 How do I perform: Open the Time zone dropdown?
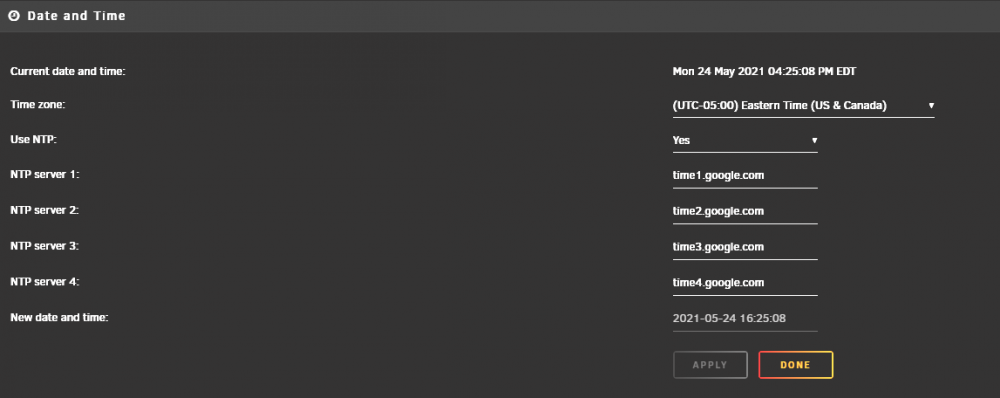[x=804, y=106]
